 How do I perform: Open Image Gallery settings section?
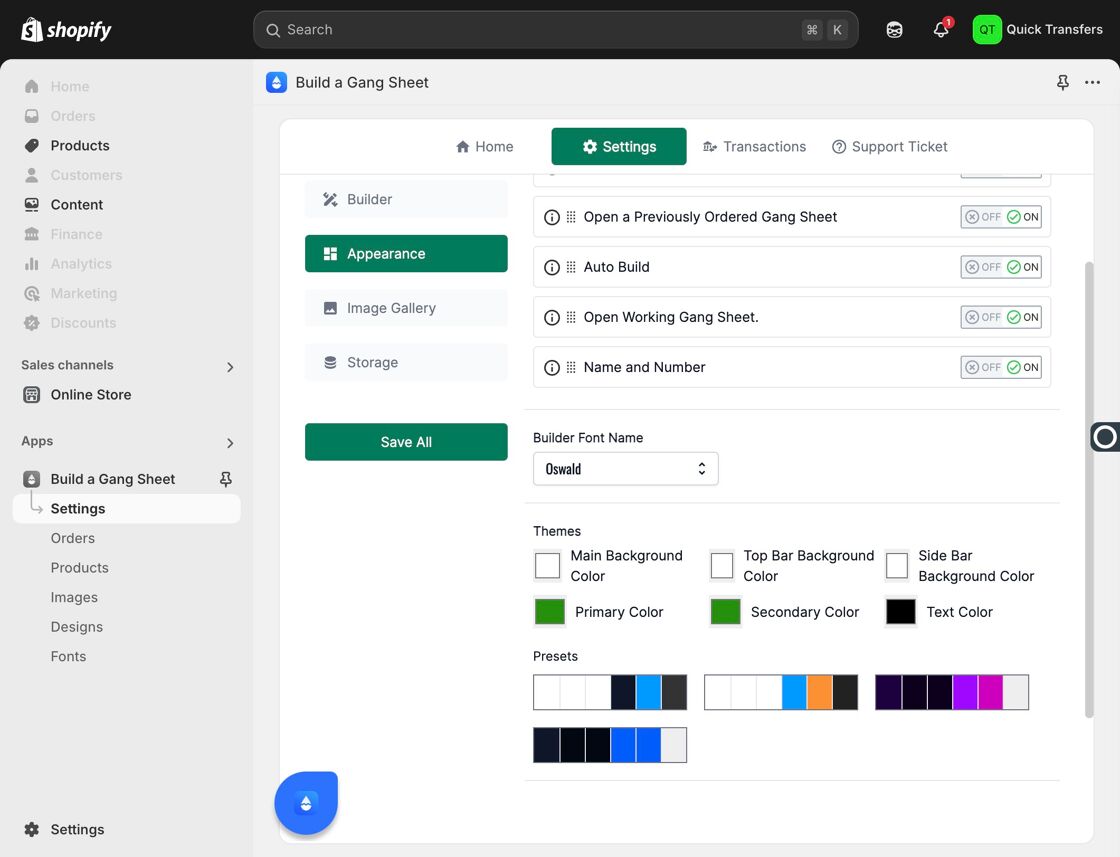pyautogui.click(x=406, y=308)
